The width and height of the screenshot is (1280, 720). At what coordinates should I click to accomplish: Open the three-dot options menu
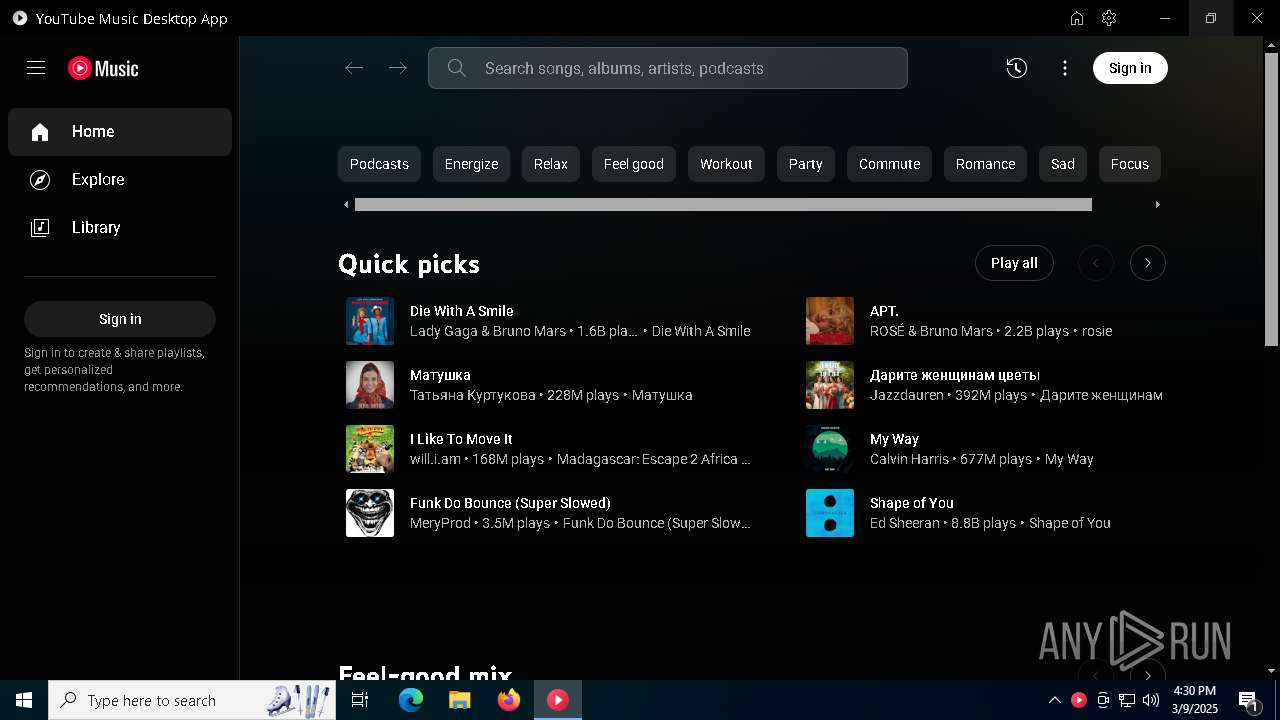pyautogui.click(x=1065, y=68)
